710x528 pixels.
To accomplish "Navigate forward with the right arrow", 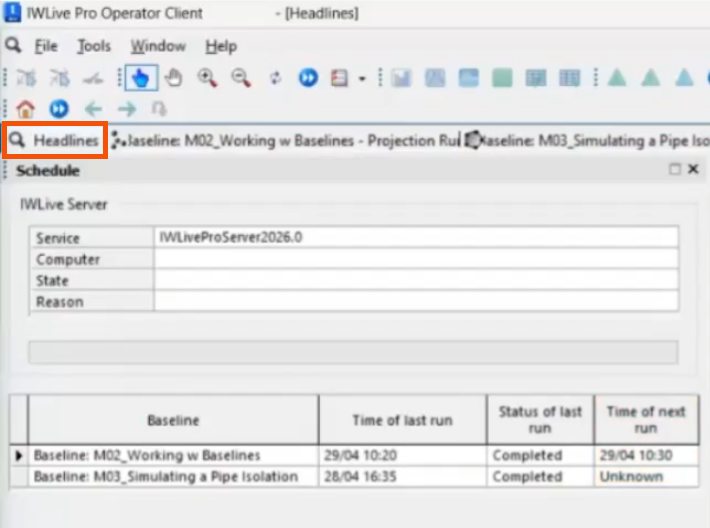I will [x=127, y=109].
